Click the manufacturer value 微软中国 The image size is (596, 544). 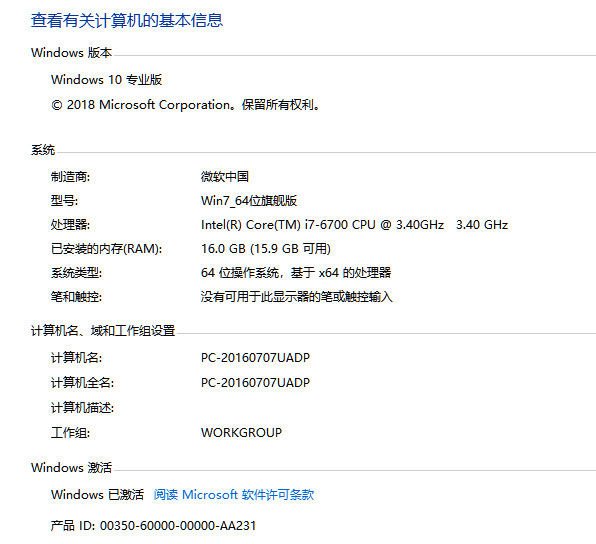tap(225, 176)
